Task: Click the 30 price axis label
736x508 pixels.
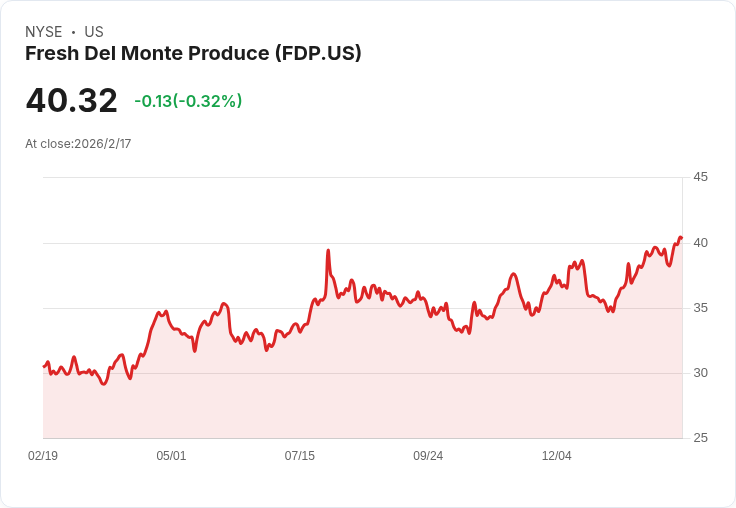Action: (700, 373)
